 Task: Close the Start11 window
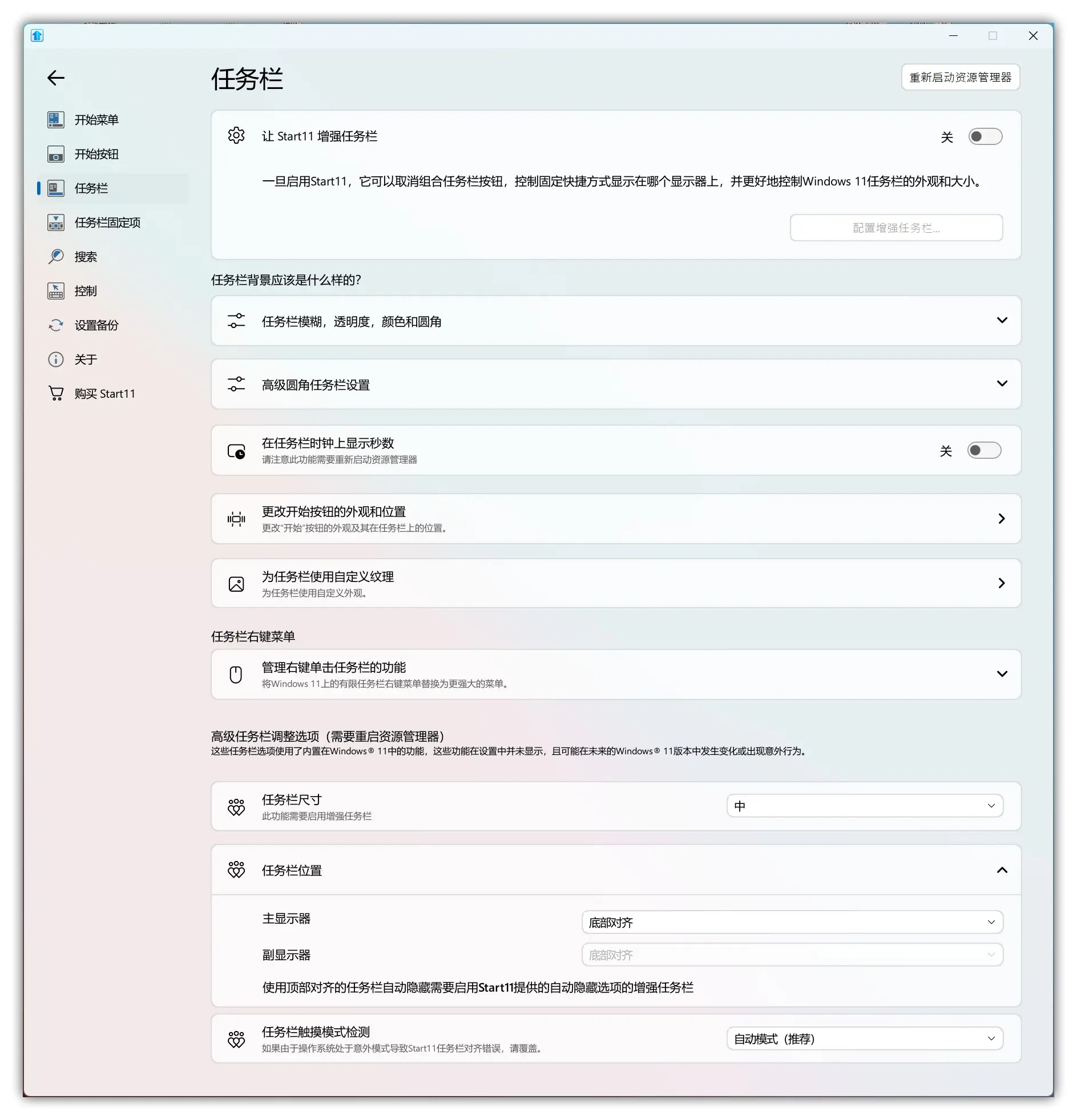tap(1033, 35)
